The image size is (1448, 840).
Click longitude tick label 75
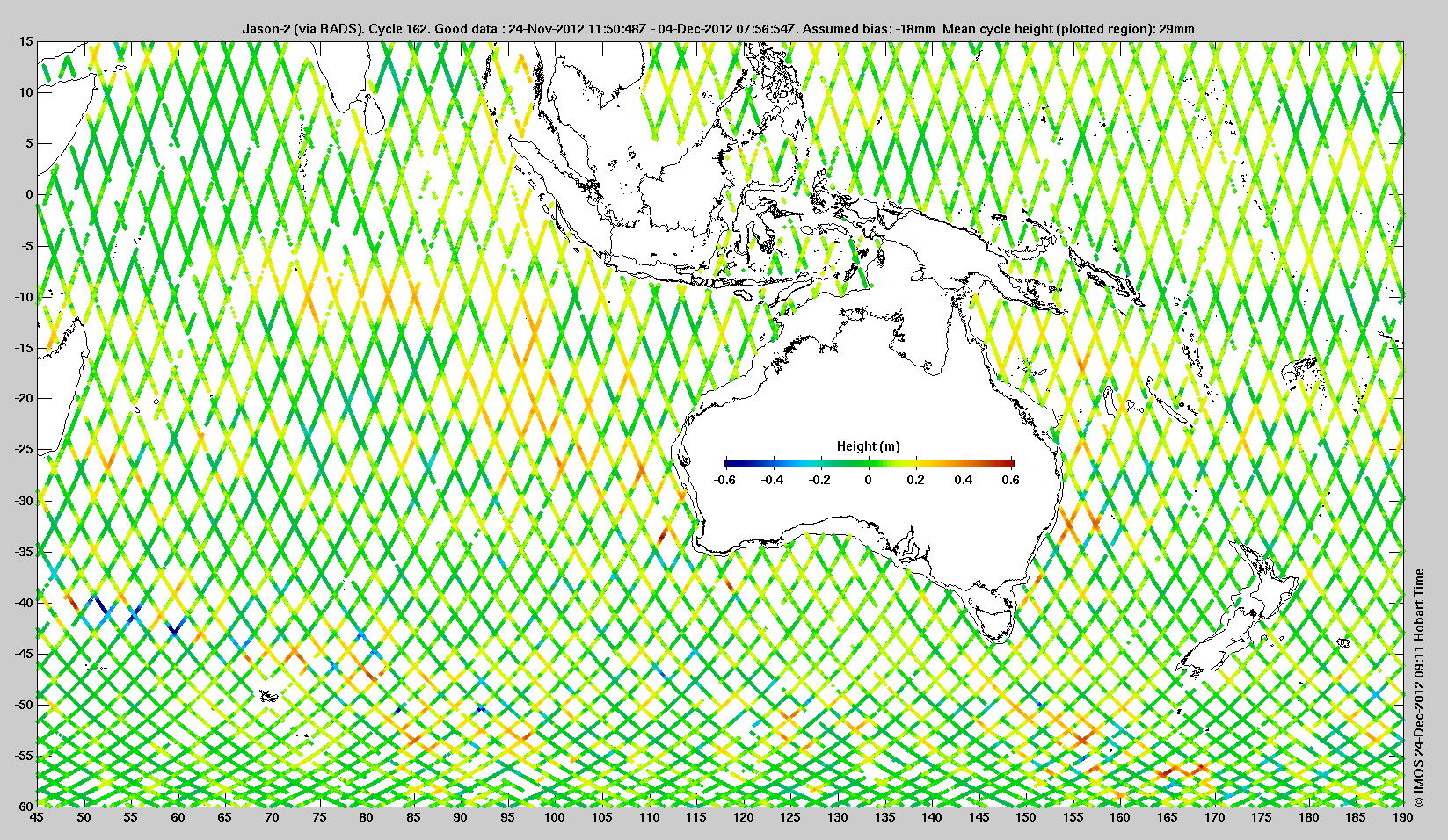(x=319, y=817)
